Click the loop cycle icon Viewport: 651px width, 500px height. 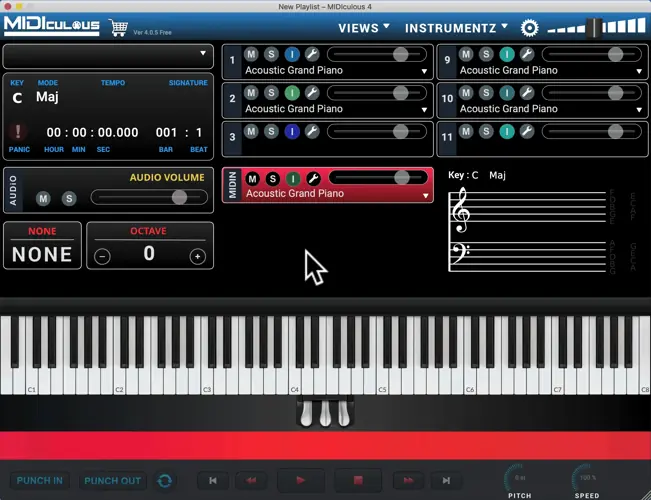(x=165, y=481)
